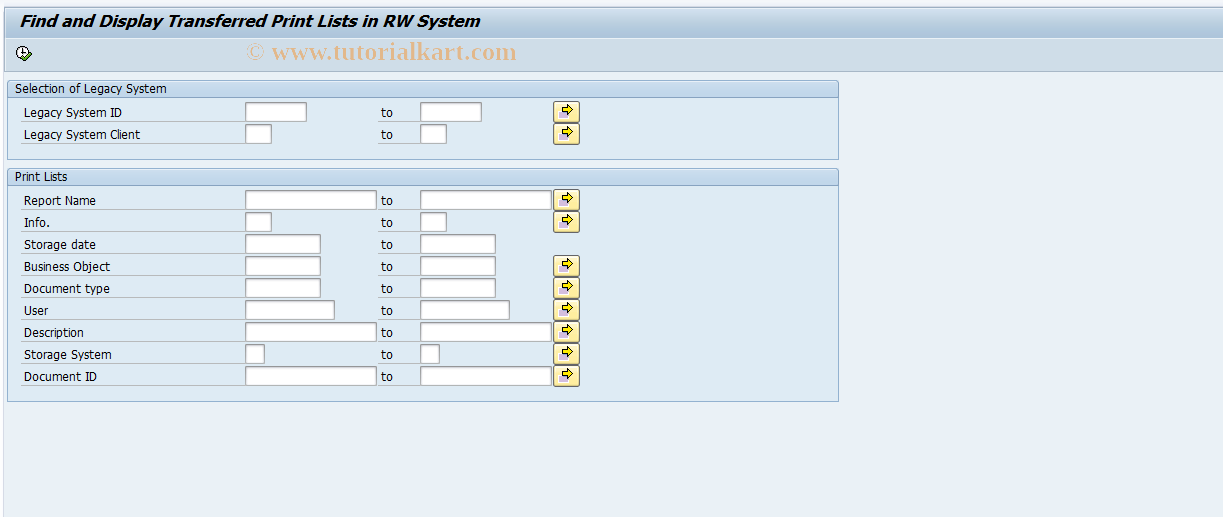
Task: Focus the Description from field
Action: tap(311, 332)
